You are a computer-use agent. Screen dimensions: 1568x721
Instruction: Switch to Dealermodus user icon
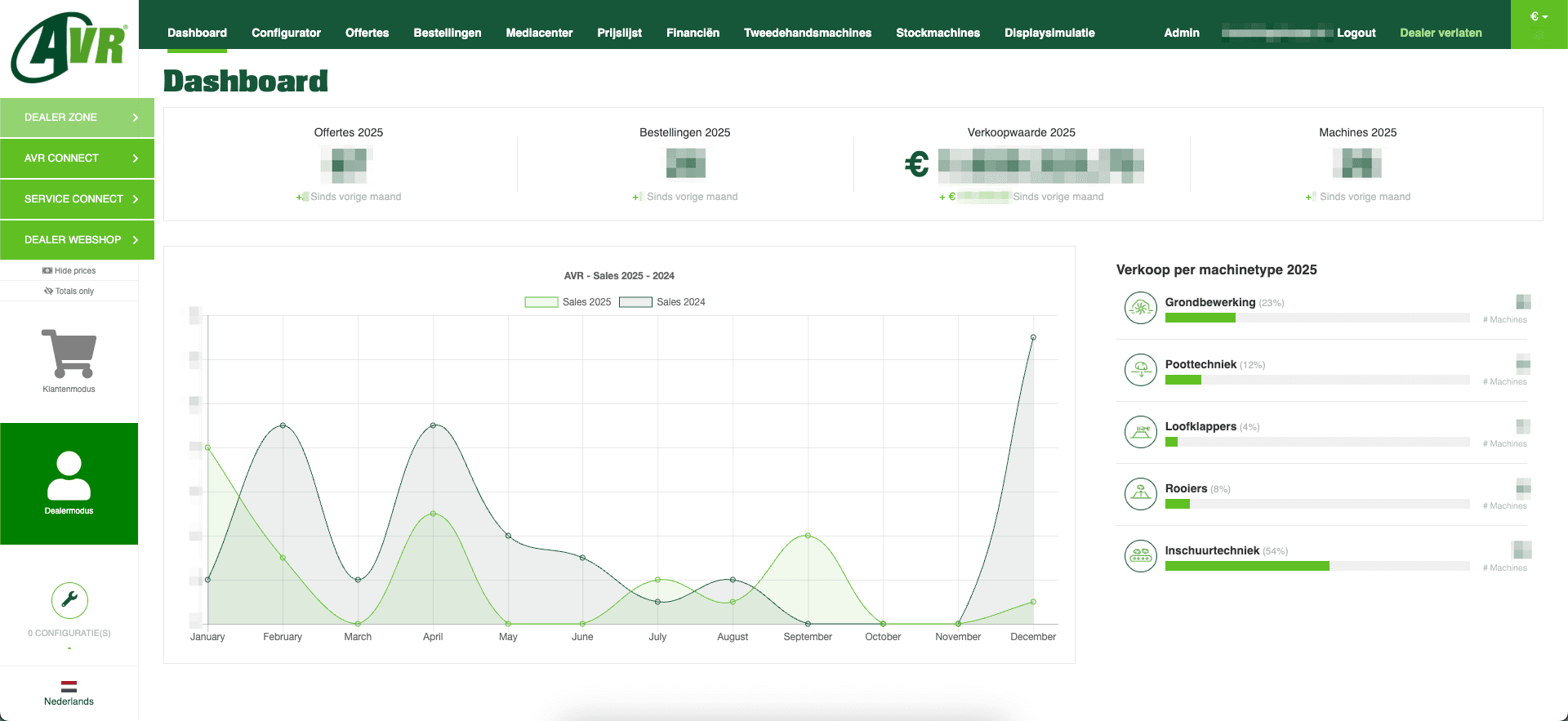[x=69, y=476]
